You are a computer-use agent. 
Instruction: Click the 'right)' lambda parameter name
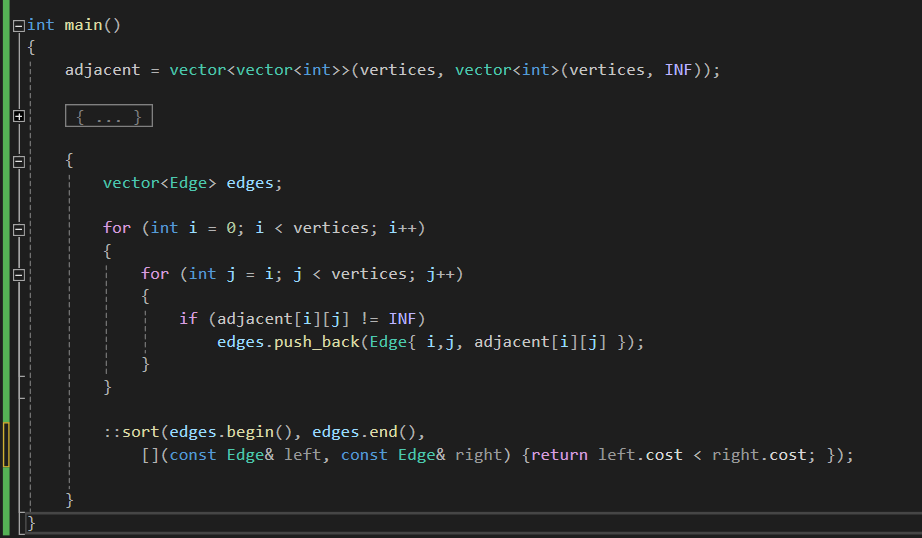(x=483, y=455)
